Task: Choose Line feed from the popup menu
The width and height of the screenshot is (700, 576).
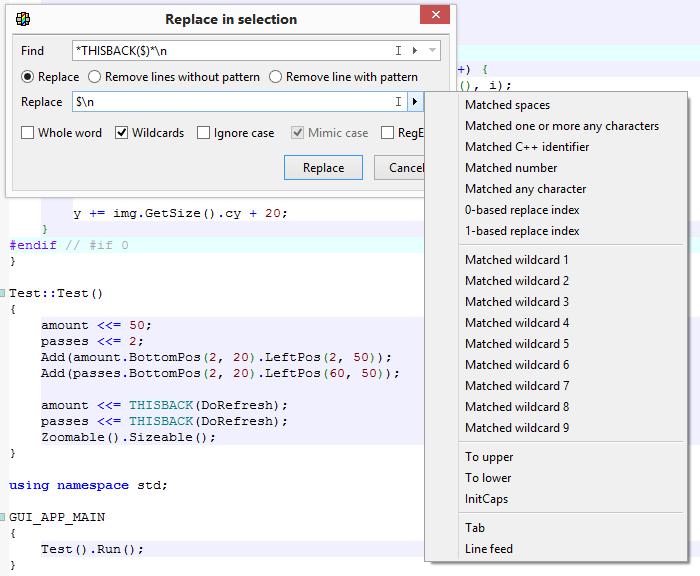Action: 489,549
